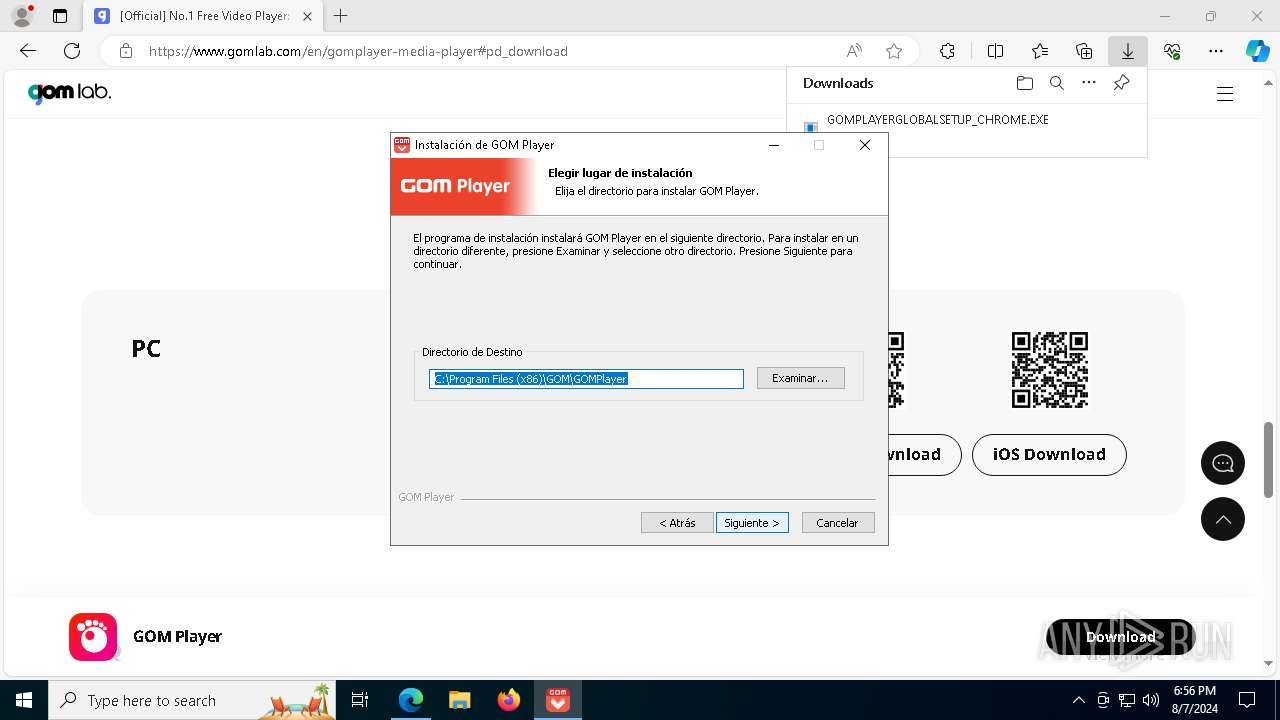
Task: Open File Explorer from taskbar
Action: tap(459, 700)
